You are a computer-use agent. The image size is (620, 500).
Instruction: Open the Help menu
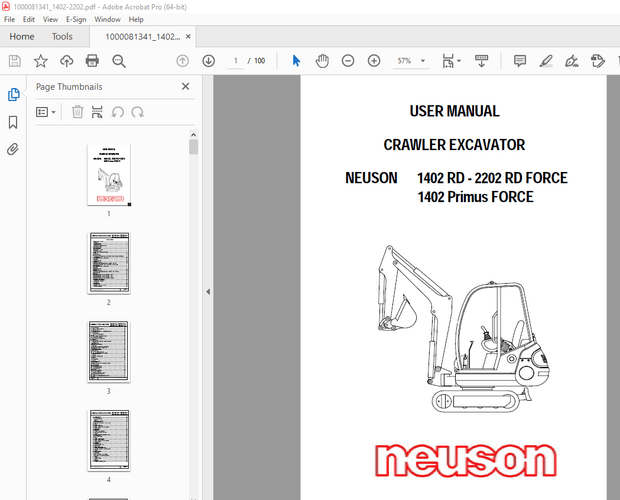click(x=136, y=19)
